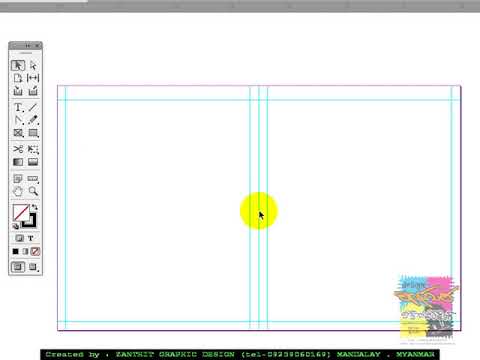This screenshot has height=360, width=480.
Task: Select the Type tool
Action: 18,107
